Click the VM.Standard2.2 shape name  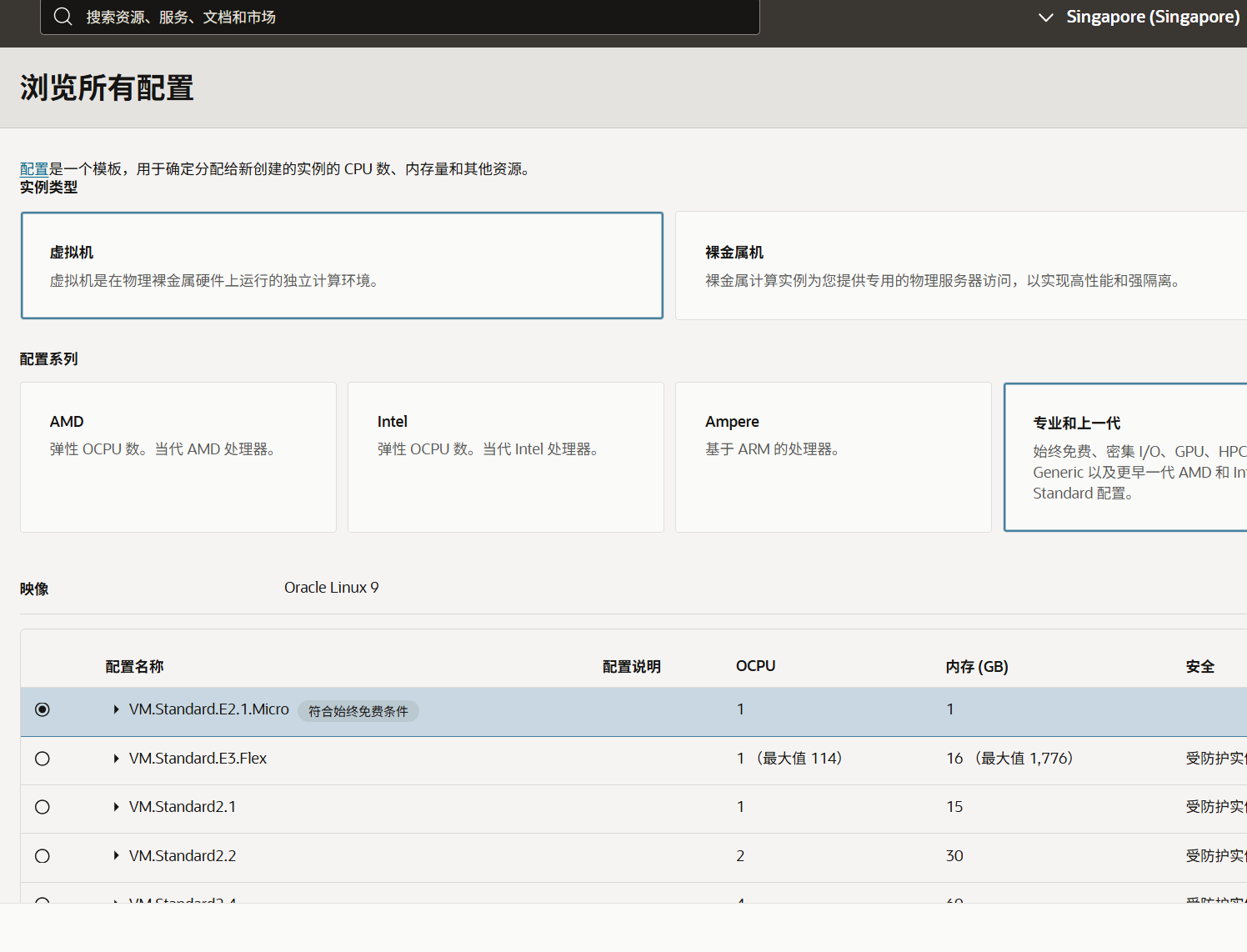click(183, 856)
